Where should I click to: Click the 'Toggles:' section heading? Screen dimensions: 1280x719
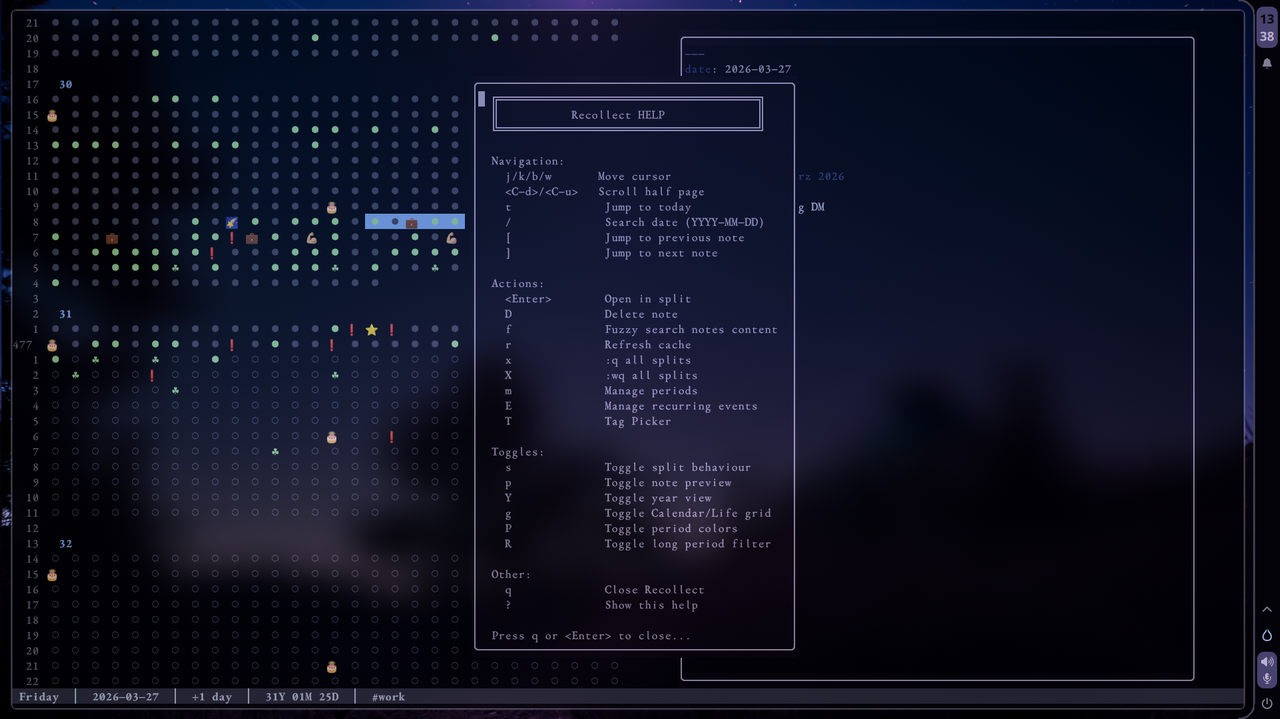[x=518, y=452]
